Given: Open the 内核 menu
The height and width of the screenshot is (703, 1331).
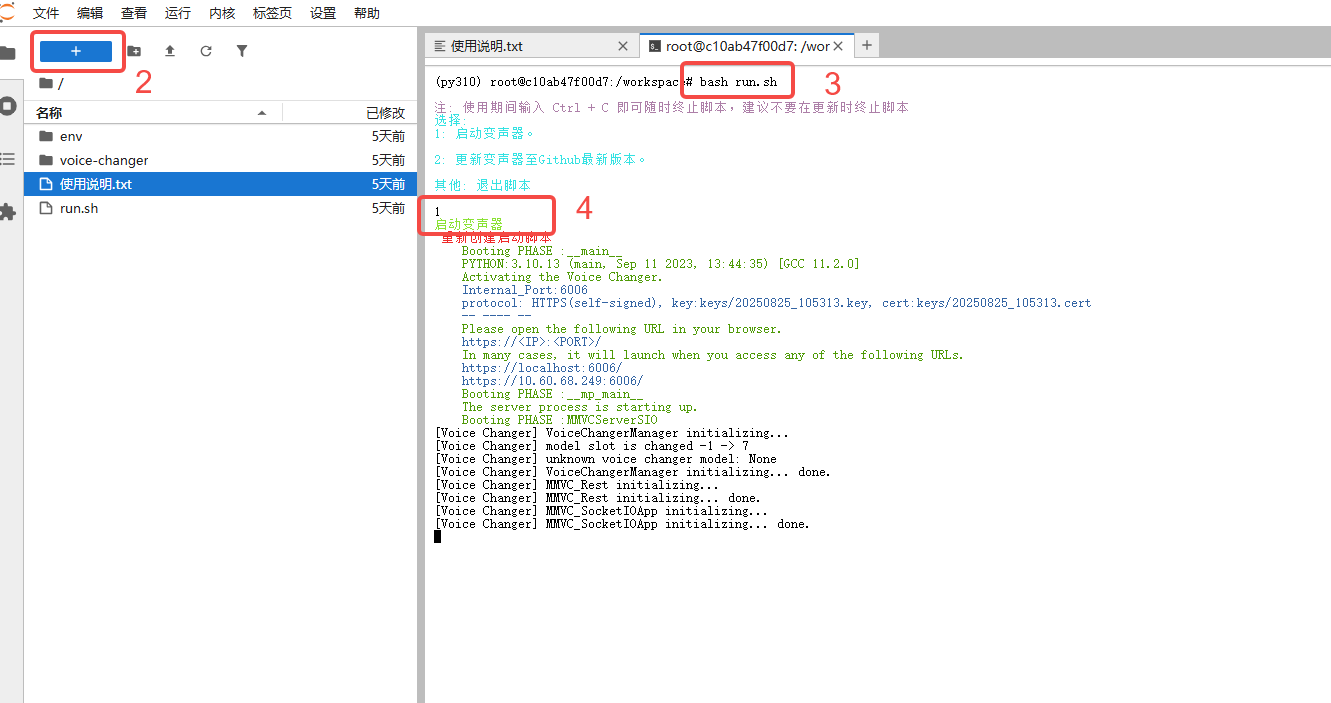Looking at the screenshot, I should pos(222,13).
